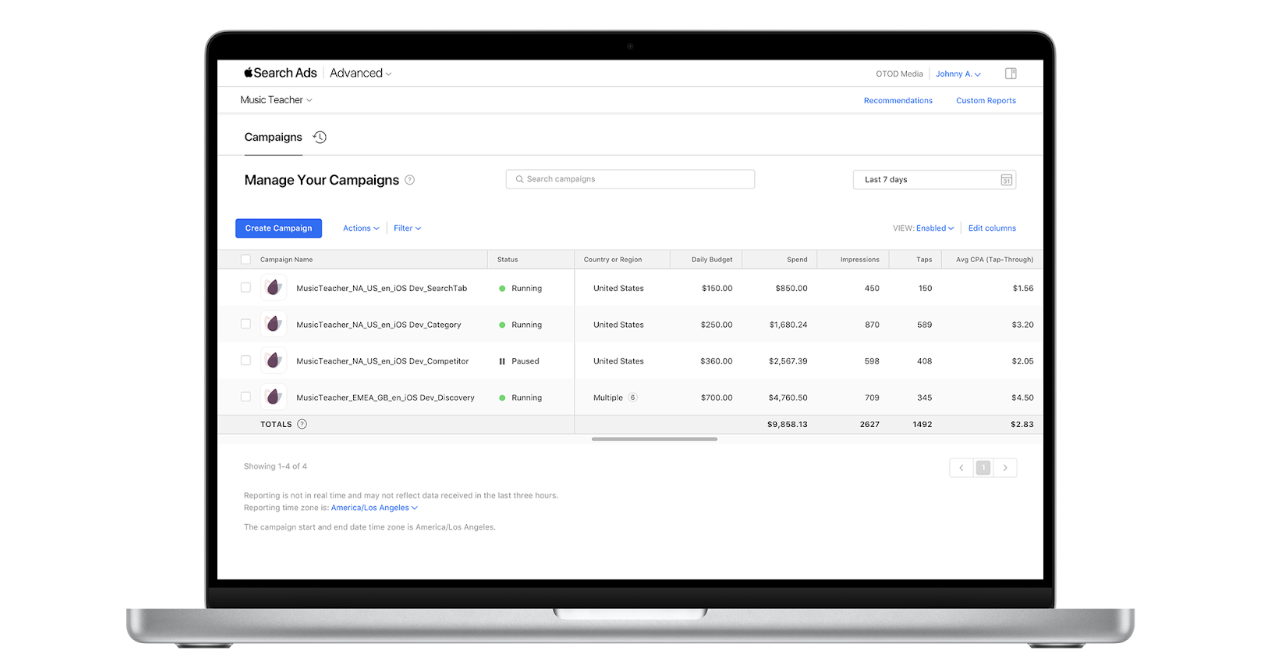Image resolution: width=1266 pixels, height=672 pixels.
Task: Select the checkbox for the Category campaign
Action: tap(246, 324)
